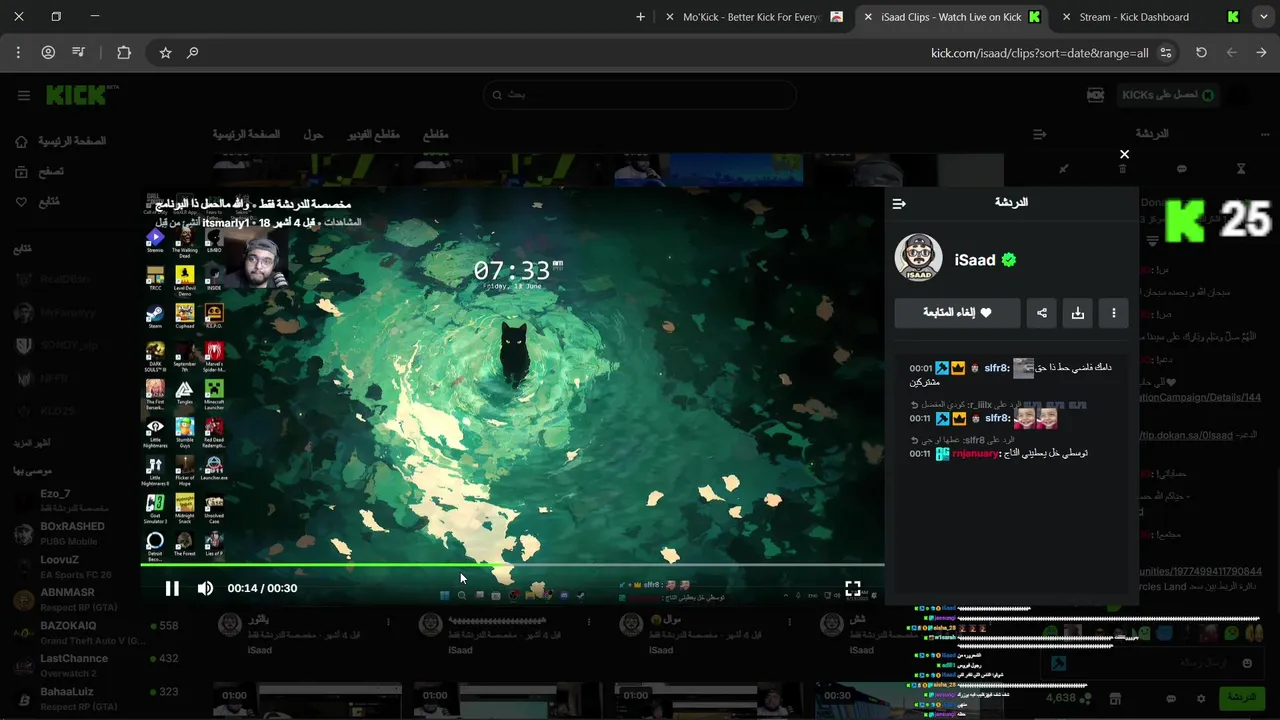Click username slfr8 at 00:01 message
This screenshot has height=720, width=1280.
997,368
